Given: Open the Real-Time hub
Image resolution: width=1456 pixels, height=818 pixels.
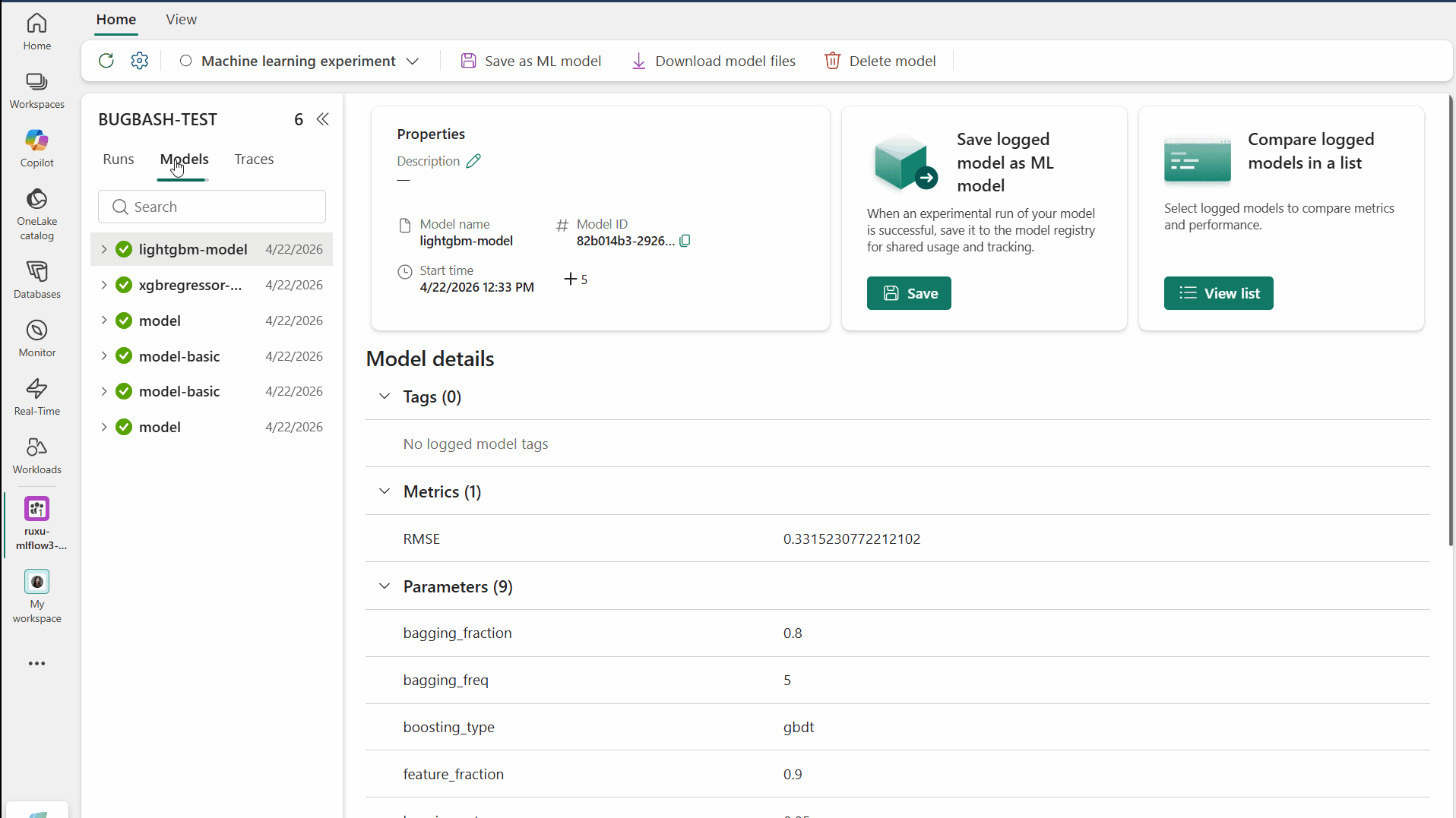Looking at the screenshot, I should 36,397.
